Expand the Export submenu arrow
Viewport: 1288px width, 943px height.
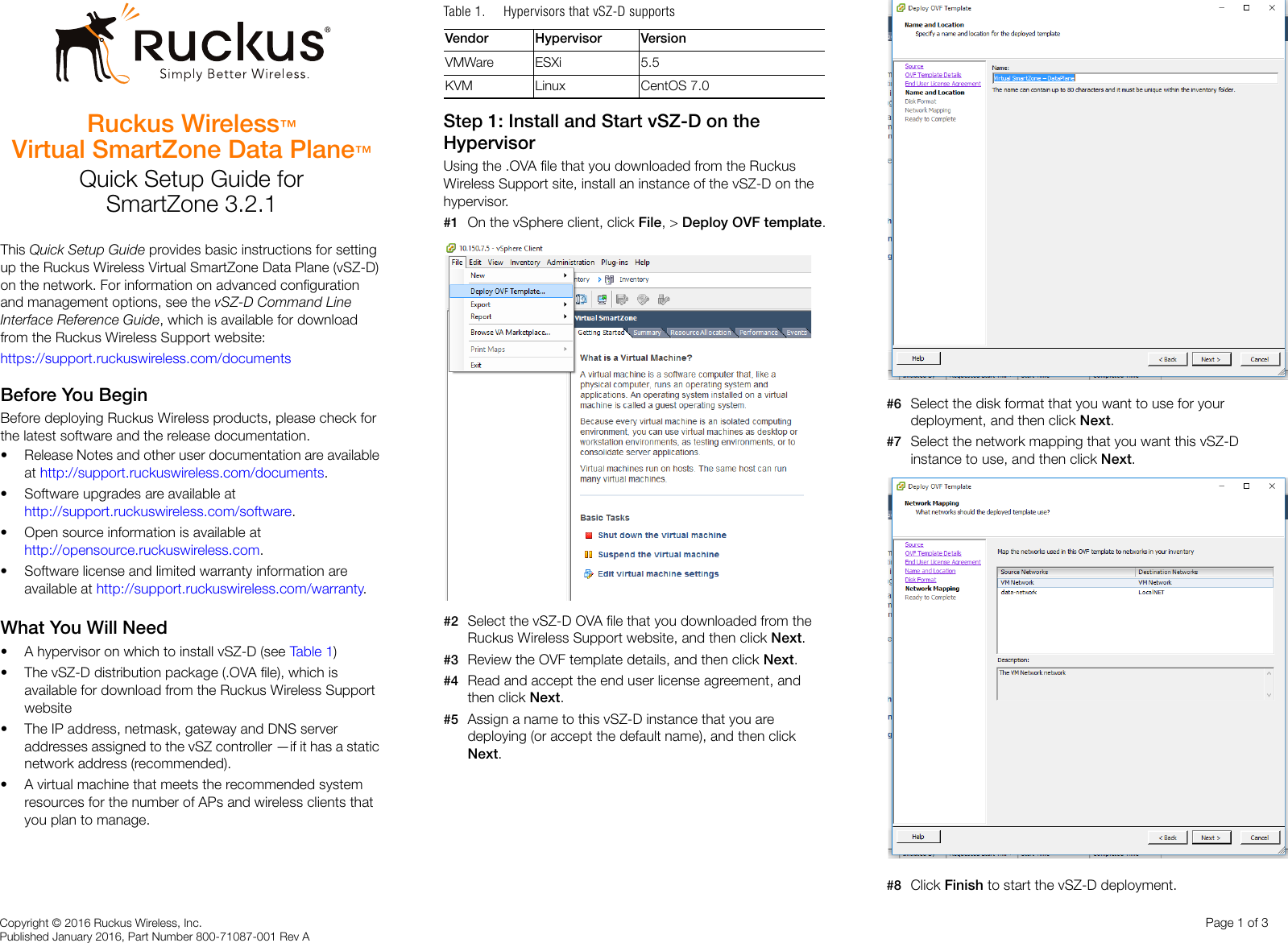(x=565, y=304)
